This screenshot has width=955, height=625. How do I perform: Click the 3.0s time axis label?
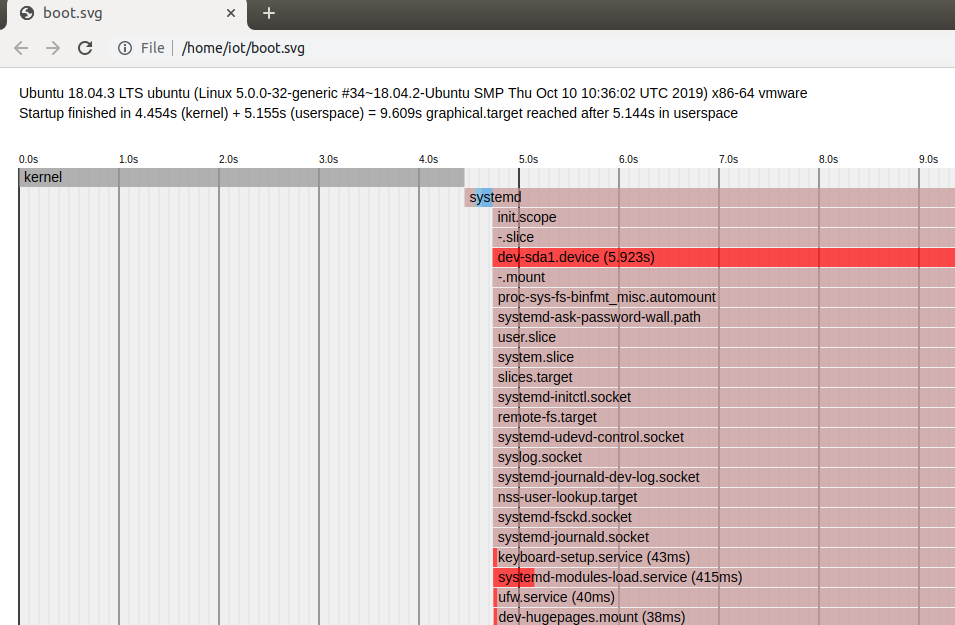click(x=328, y=160)
